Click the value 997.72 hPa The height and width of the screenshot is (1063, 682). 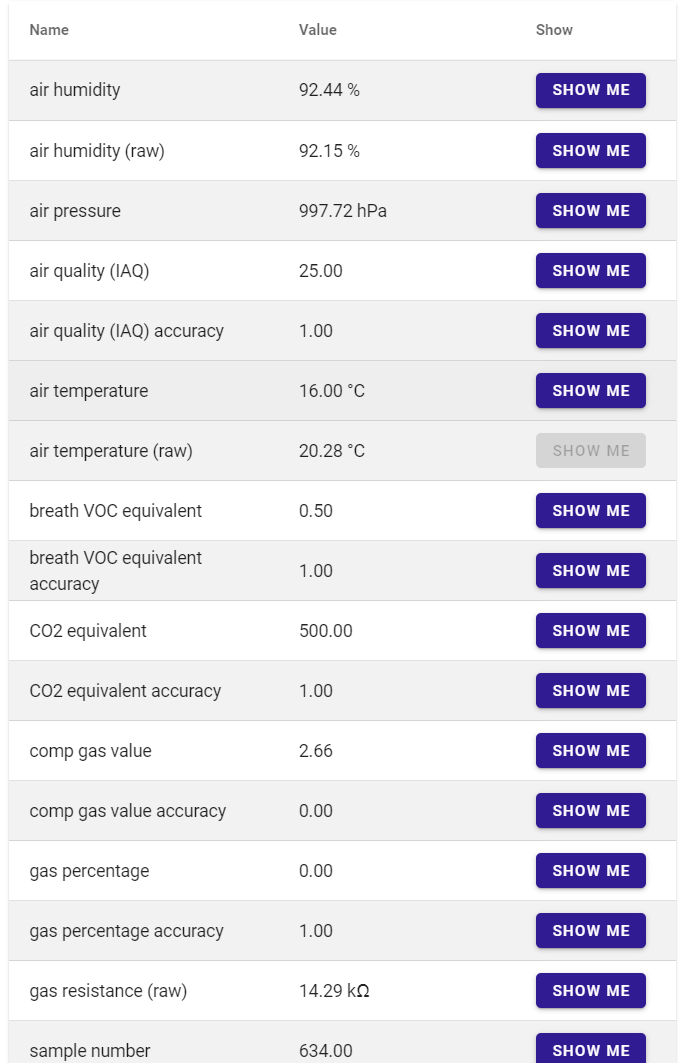[x=343, y=211]
